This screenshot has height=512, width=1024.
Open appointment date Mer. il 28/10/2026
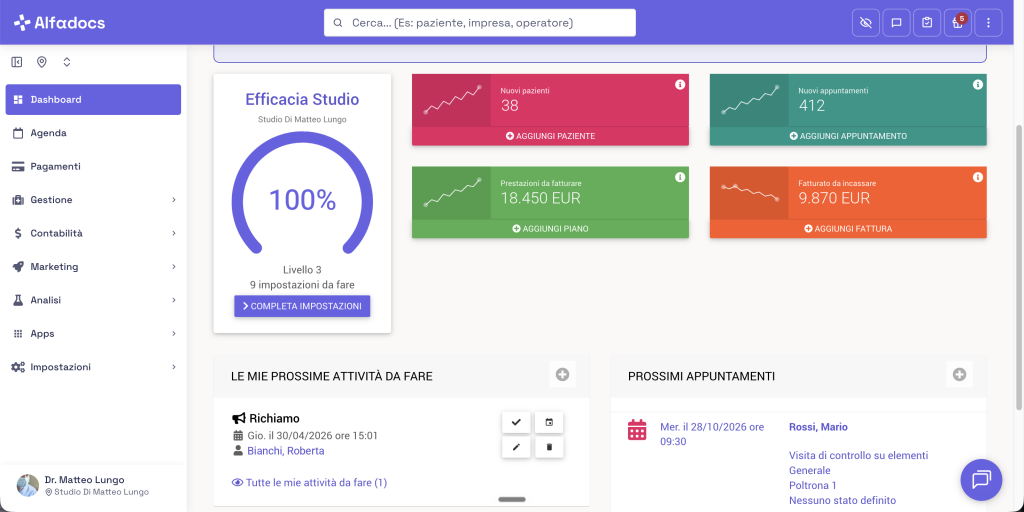(712, 434)
